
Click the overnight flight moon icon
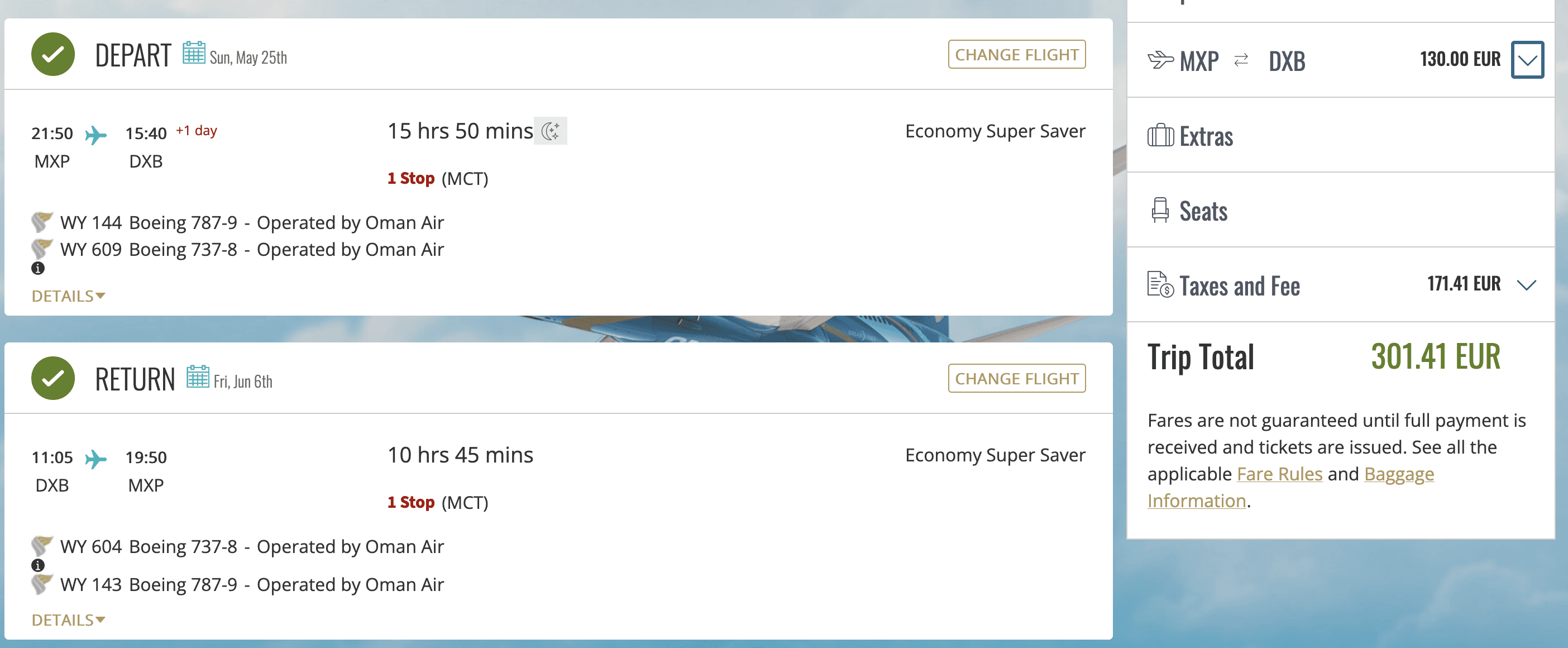(x=550, y=131)
